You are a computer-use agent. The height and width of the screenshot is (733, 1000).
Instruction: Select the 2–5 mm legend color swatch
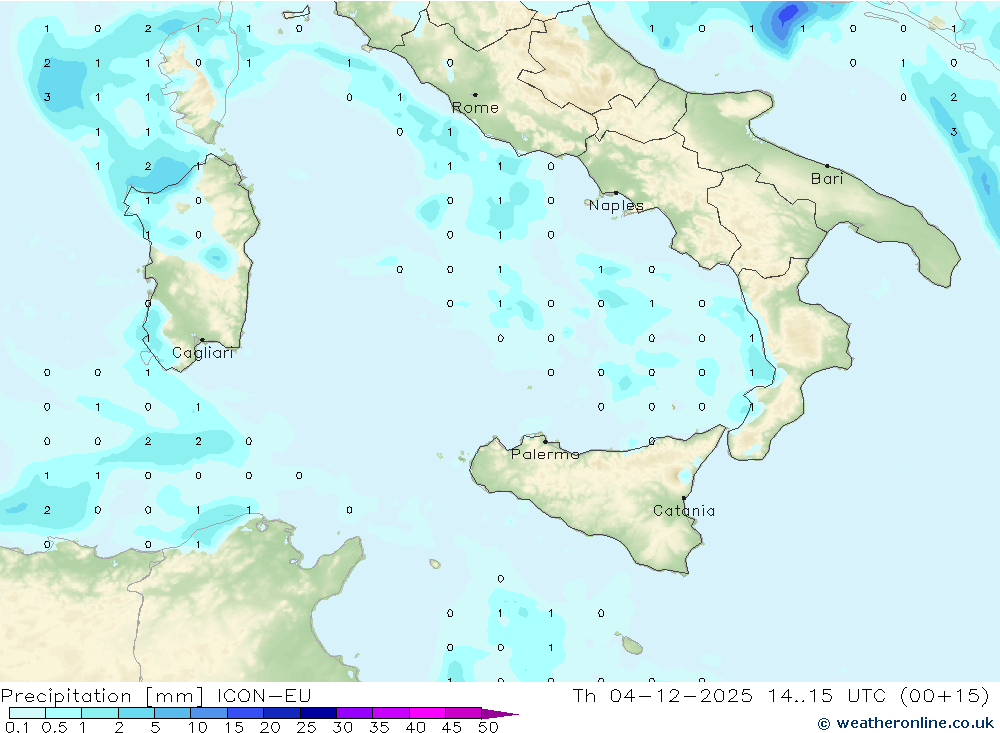136,714
